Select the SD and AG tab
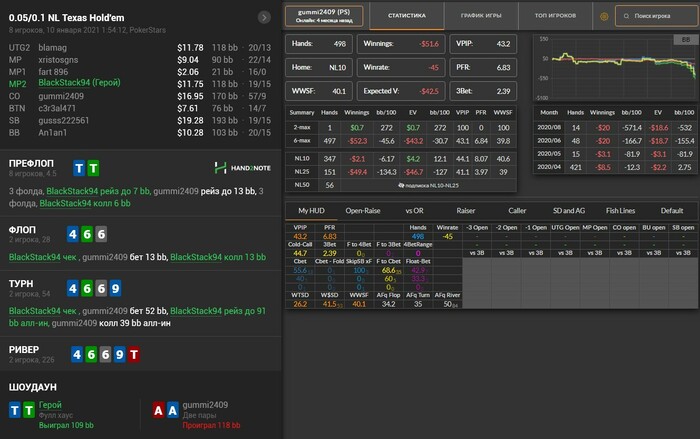Screen dimensions: 700x439 [569, 211]
